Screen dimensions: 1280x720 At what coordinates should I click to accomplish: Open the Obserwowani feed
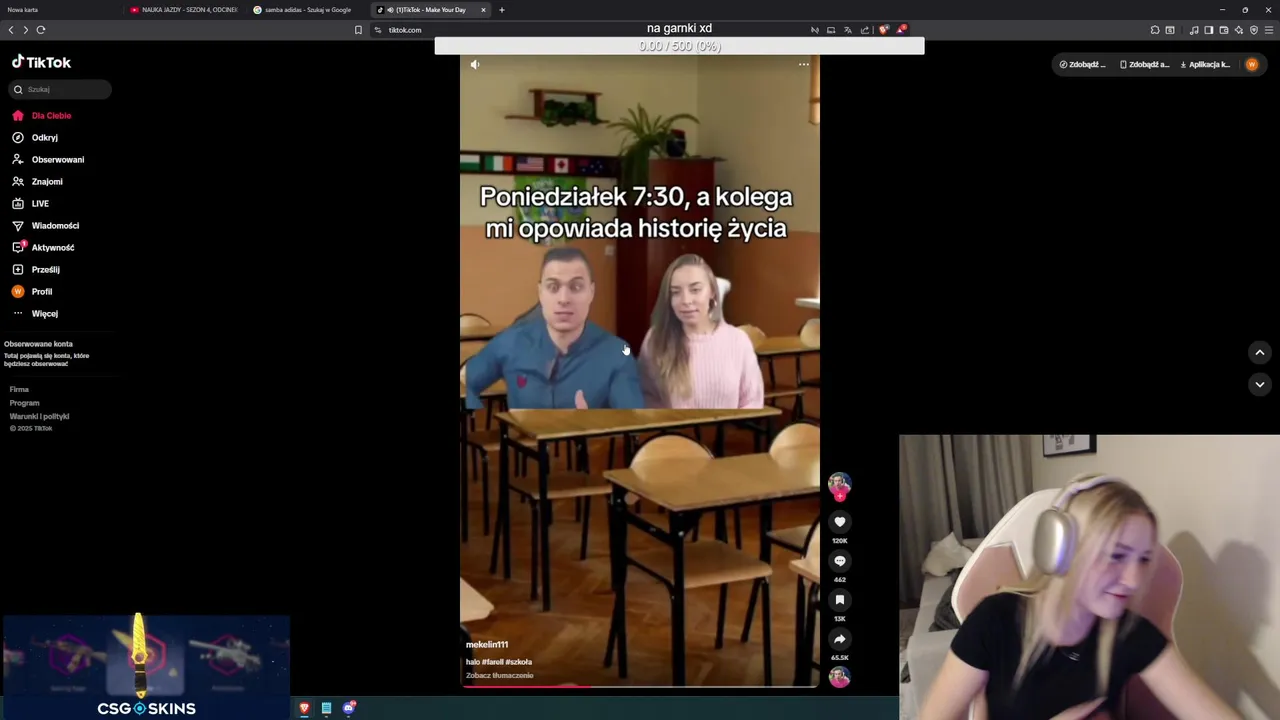pyautogui.click(x=57, y=159)
